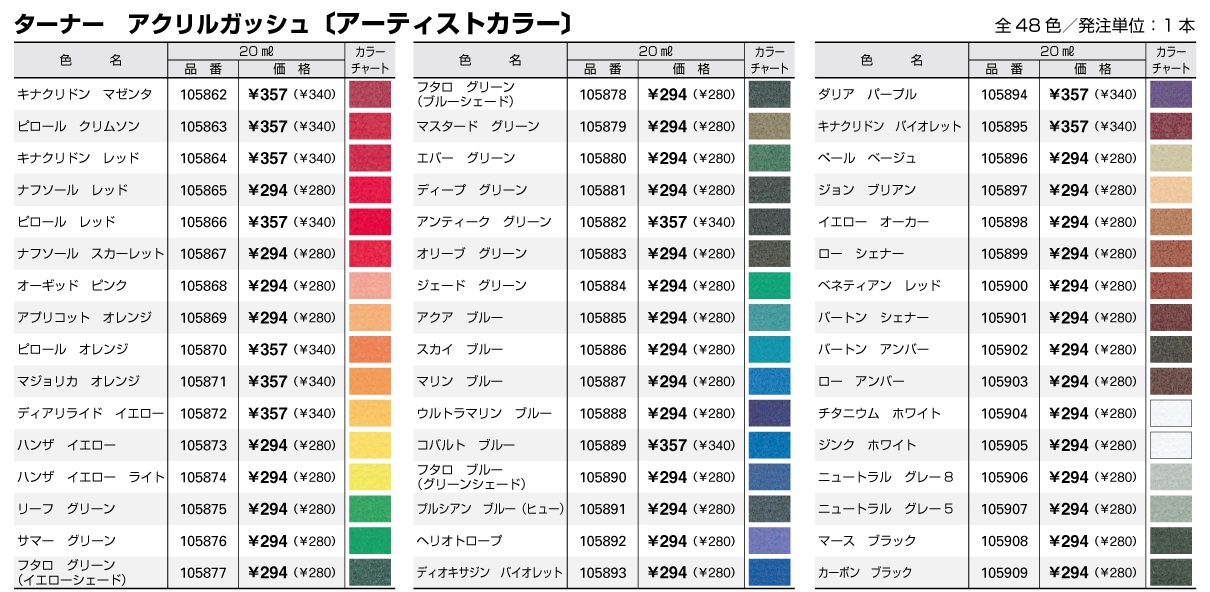Choose the マジョリカ オレンジ color swatch
This screenshot has width=1210, height=592.
pos(369,381)
